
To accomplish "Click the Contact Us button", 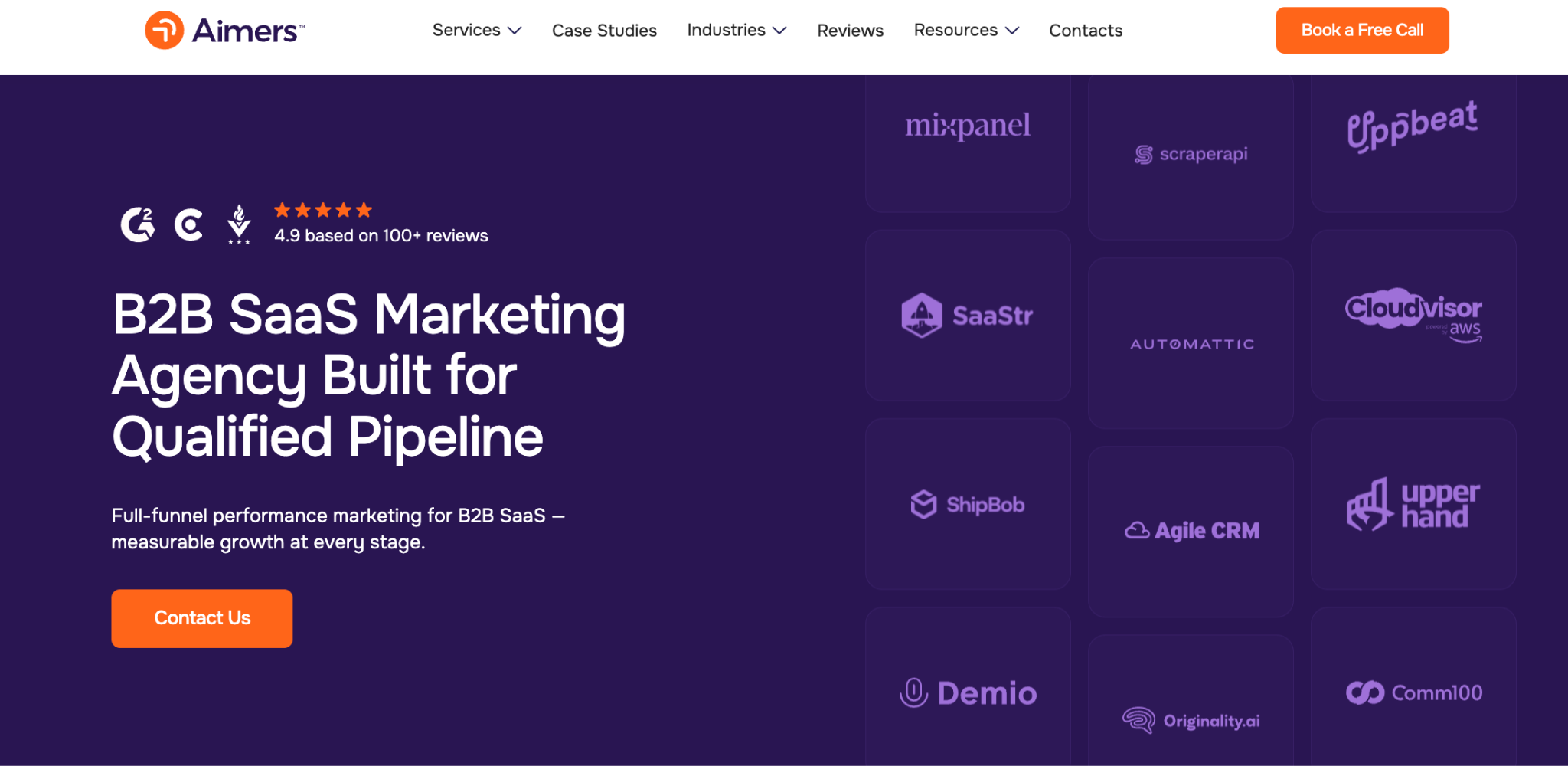I will click(x=202, y=618).
